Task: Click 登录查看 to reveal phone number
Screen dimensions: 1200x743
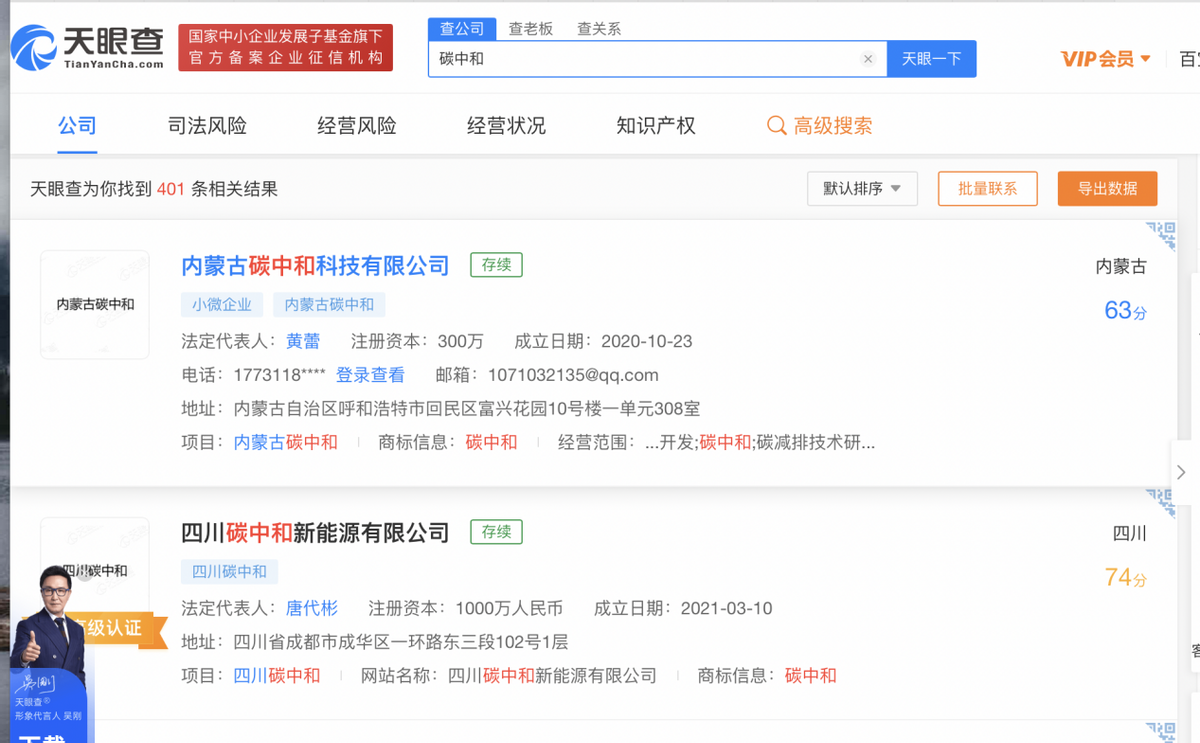Action: tap(370, 375)
